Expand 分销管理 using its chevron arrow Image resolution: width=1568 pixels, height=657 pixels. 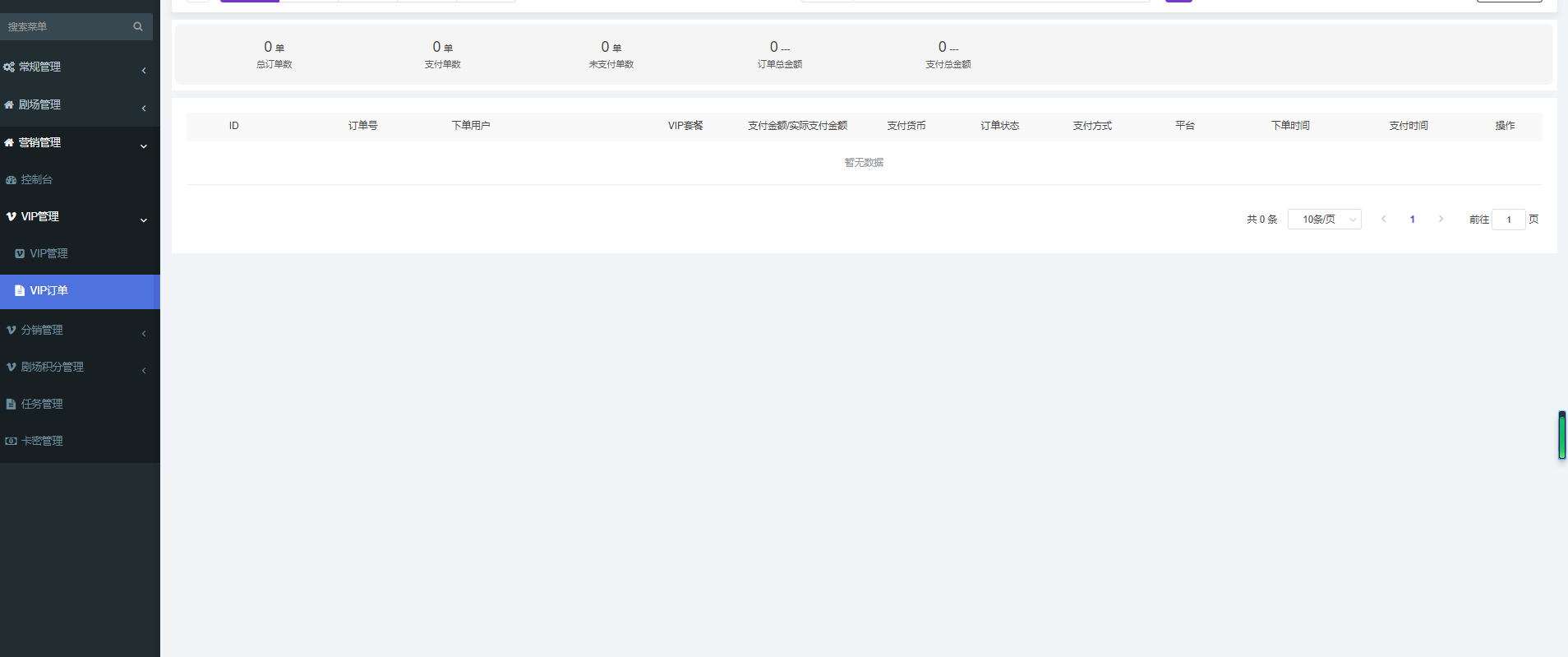coord(144,334)
